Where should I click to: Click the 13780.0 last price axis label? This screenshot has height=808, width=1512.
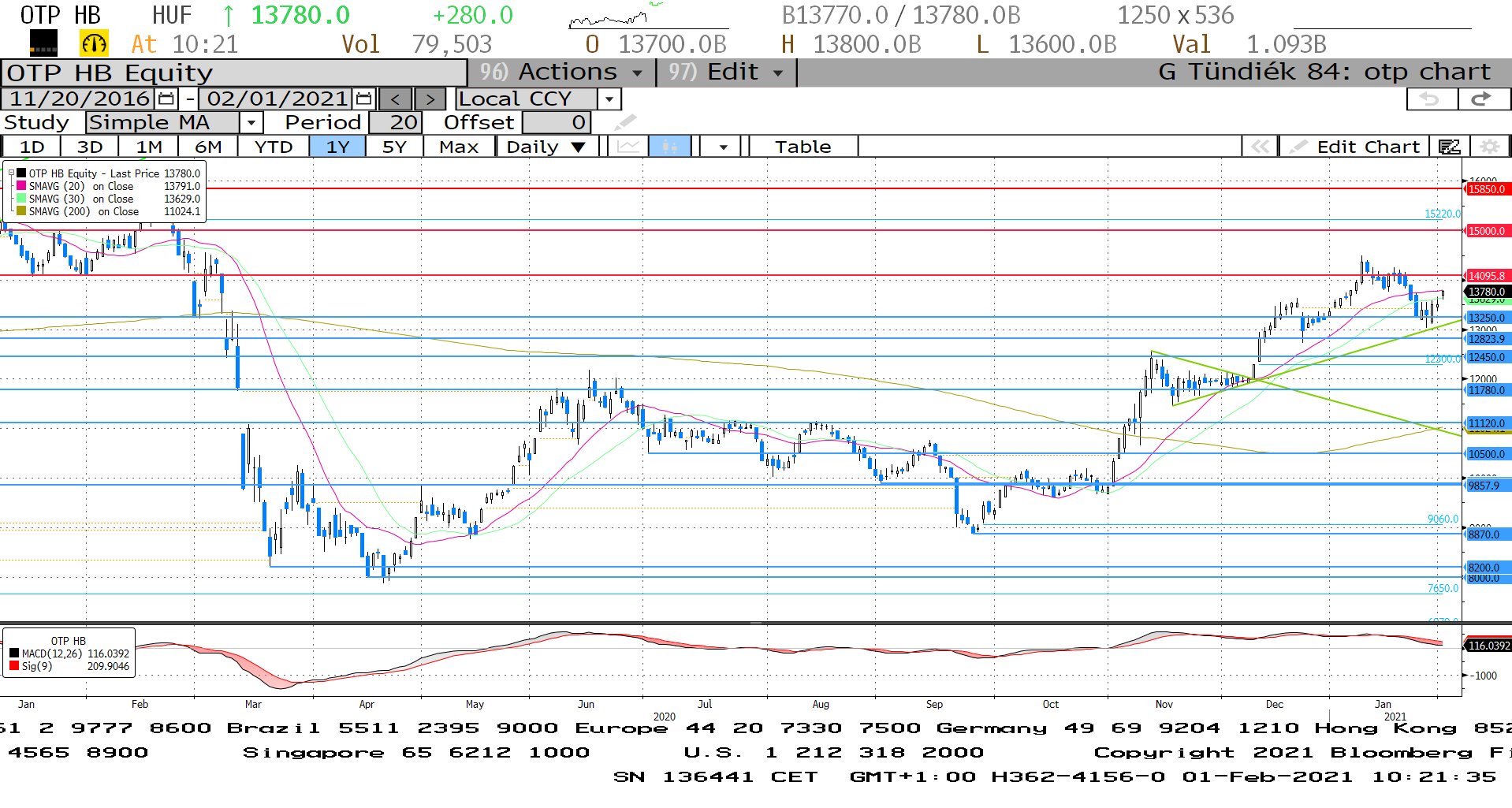coord(1487,292)
